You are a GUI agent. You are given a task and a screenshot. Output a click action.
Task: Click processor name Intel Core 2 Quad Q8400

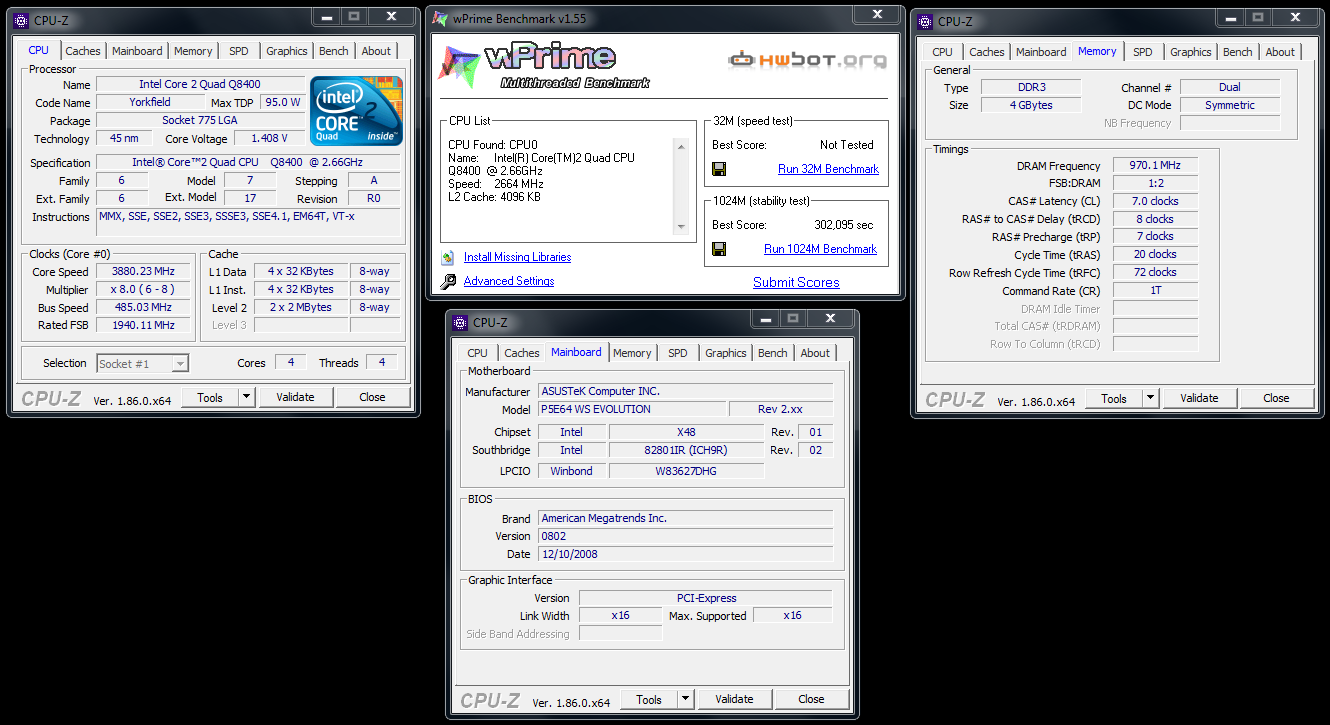coord(200,85)
